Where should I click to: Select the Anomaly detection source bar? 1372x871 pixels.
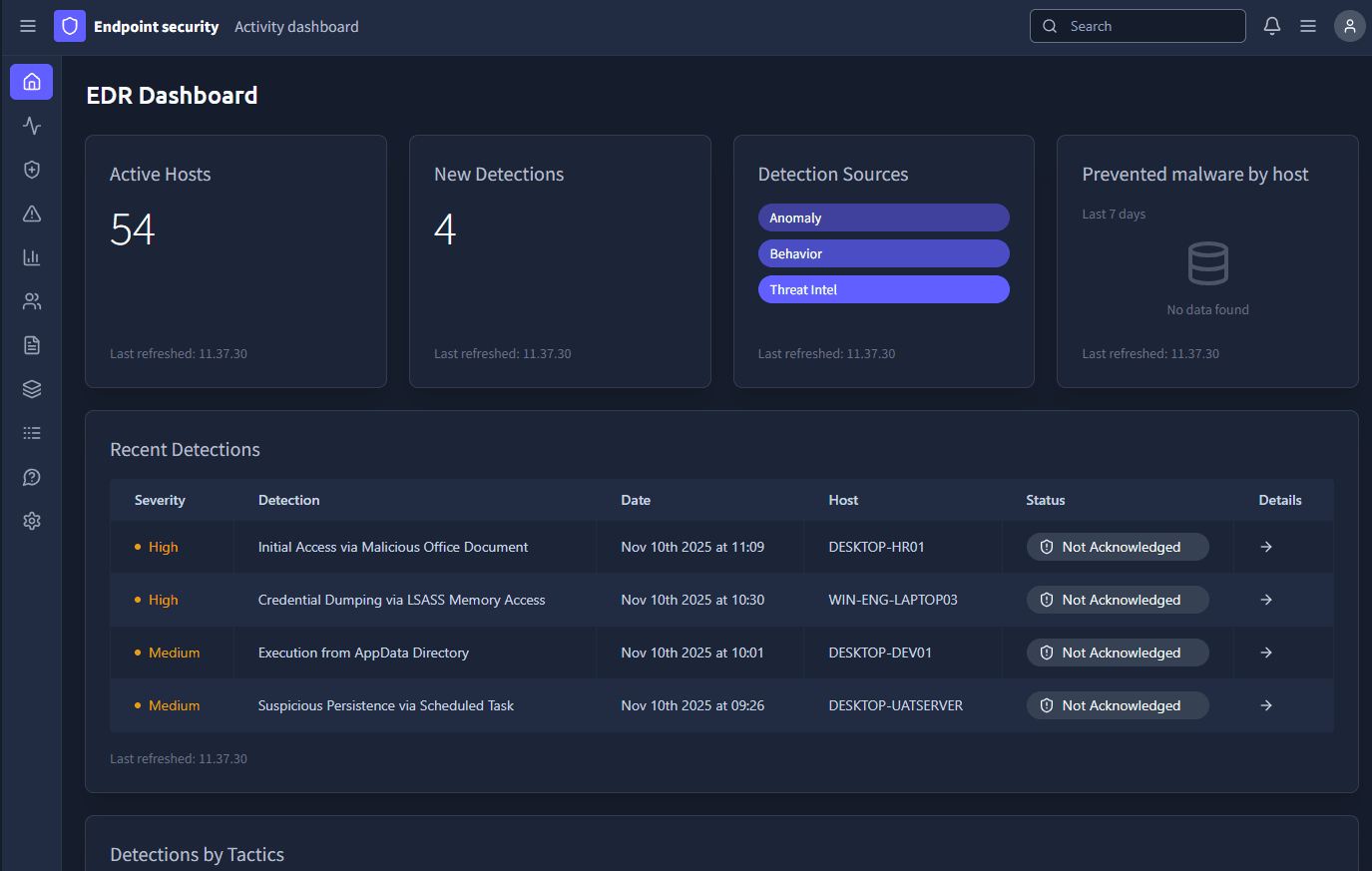(883, 218)
